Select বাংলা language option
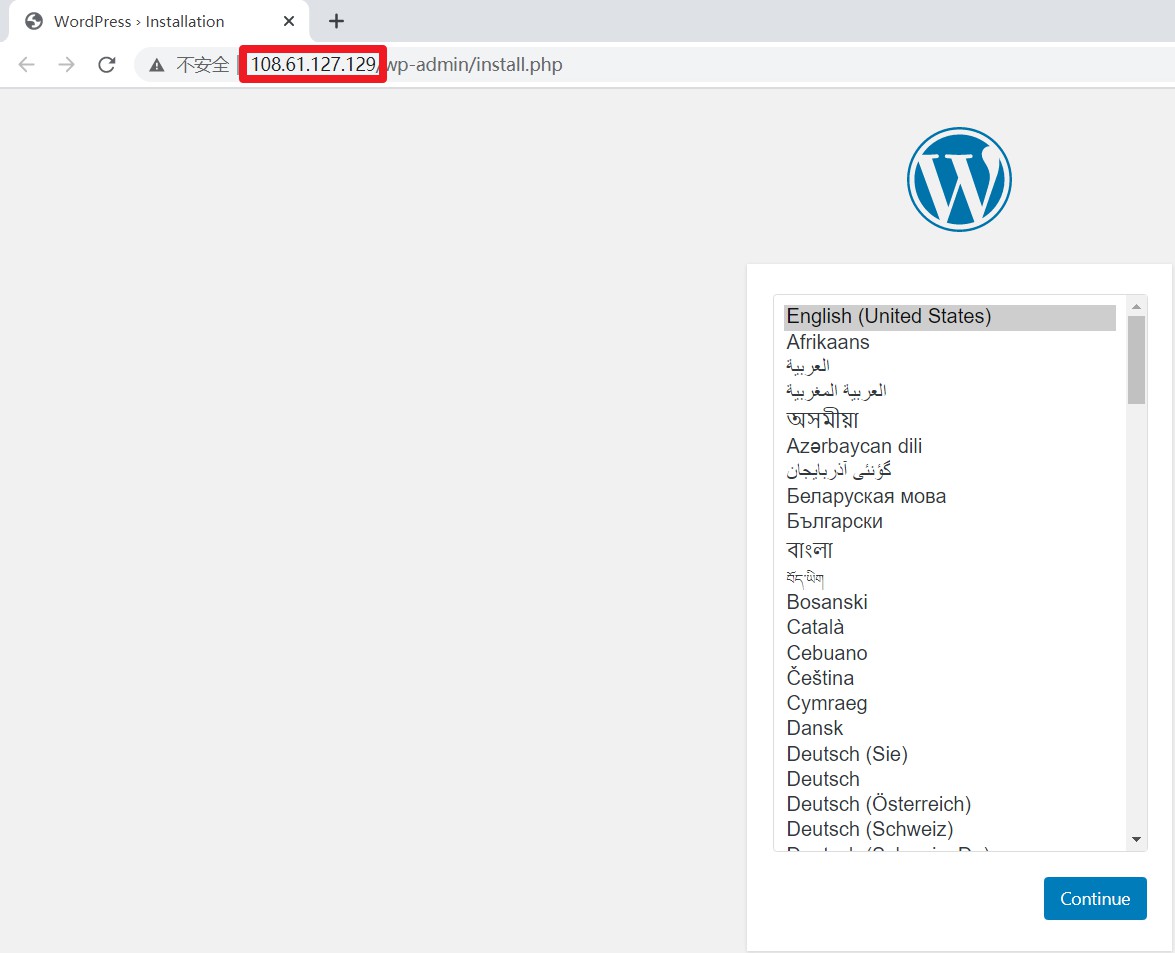 click(x=949, y=550)
